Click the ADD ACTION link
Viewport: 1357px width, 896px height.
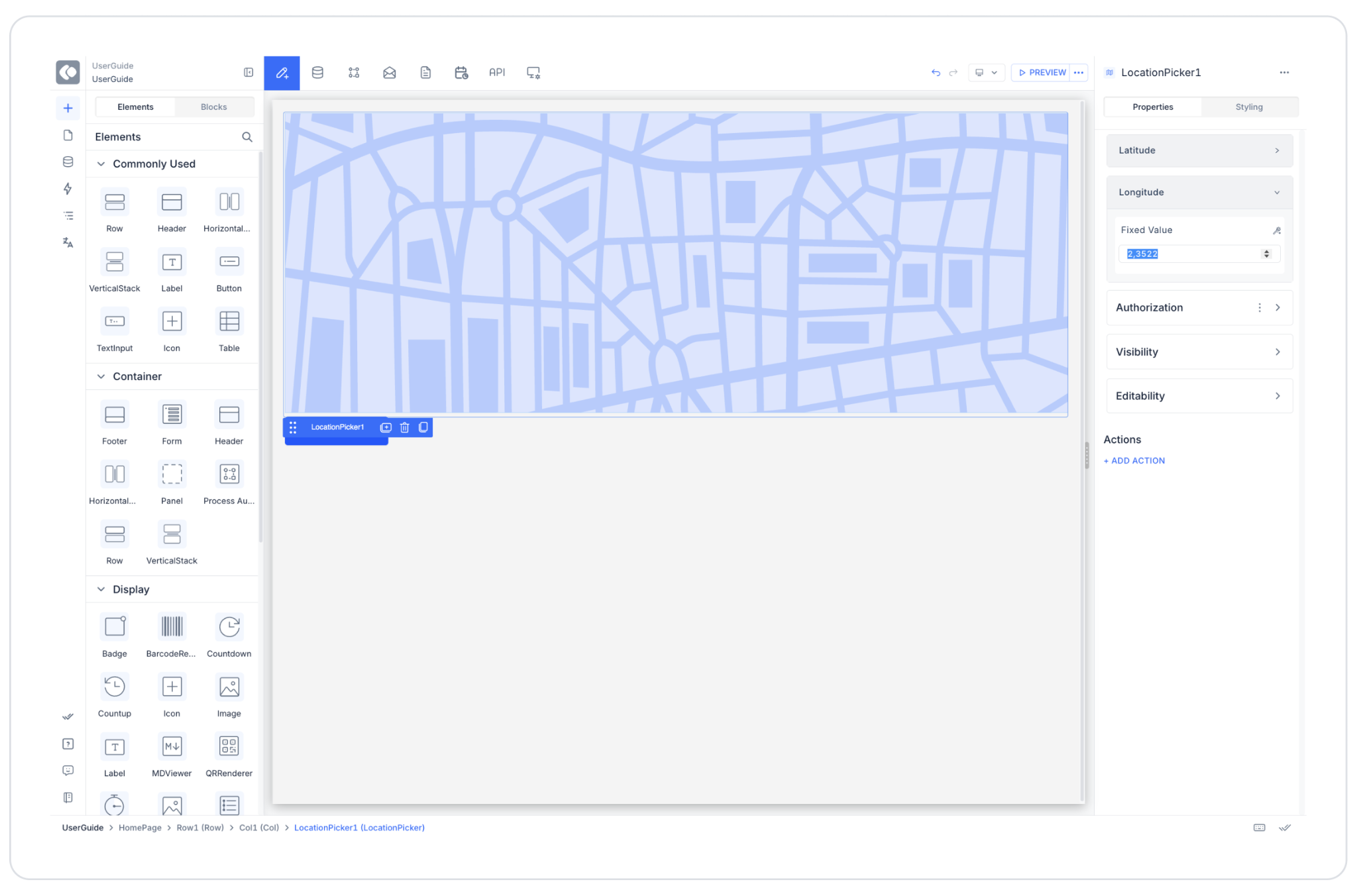(x=1134, y=461)
